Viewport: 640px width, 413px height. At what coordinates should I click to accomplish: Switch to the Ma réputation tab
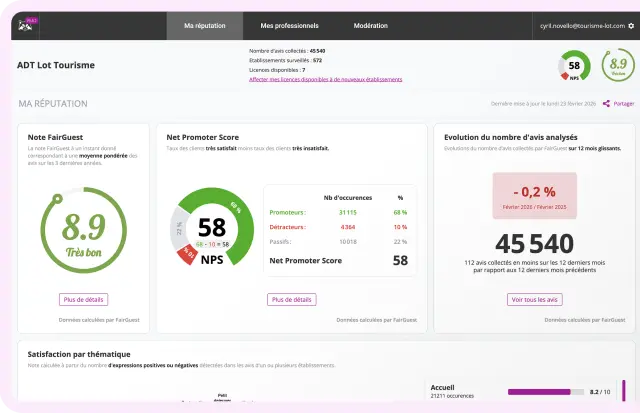point(205,25)
